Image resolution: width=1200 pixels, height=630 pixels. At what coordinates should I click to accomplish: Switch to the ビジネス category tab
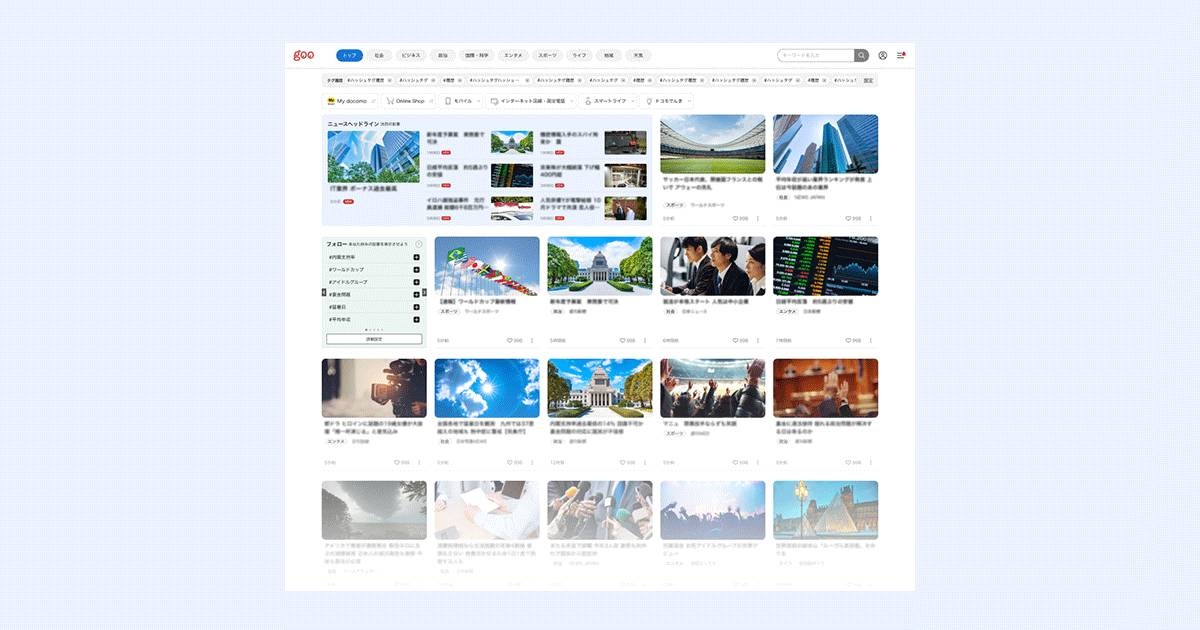[411, 55]
